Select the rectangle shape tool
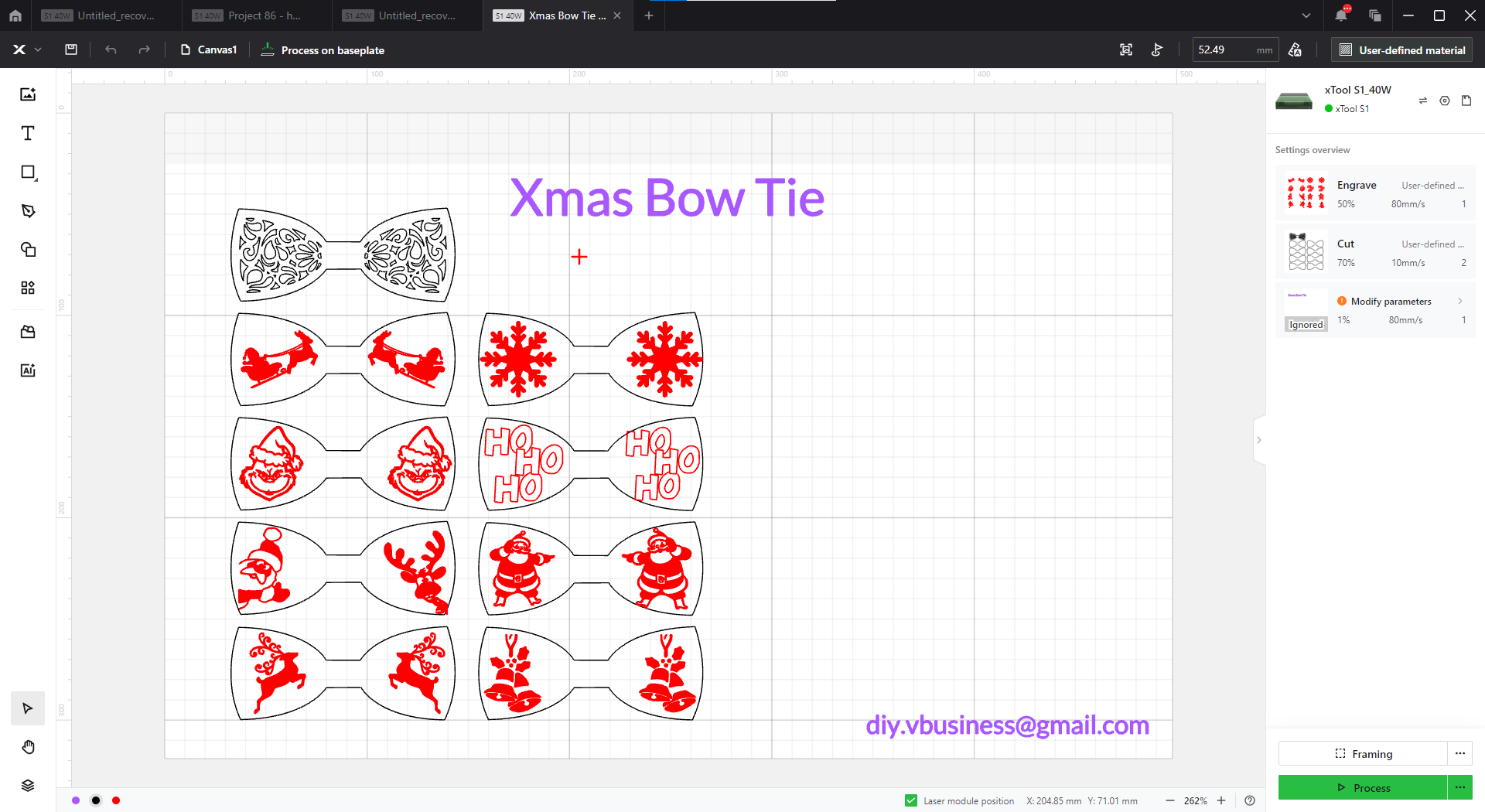 click(28, 172)
